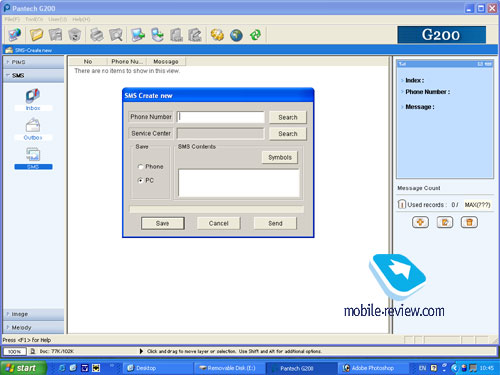Image resolution: width=500 pixels, height=375 pixels.
Task: Click the globe toolbar icon
Action: (236, 35)
